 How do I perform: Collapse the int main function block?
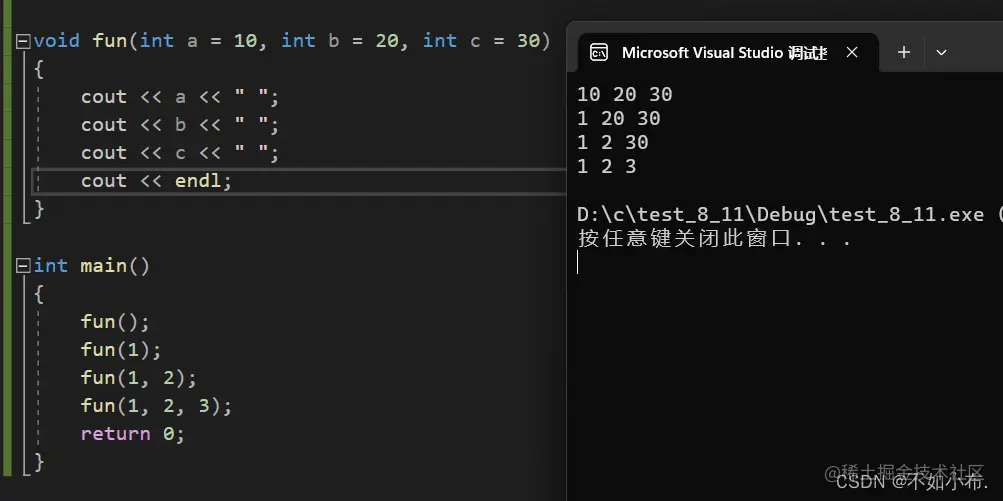(23, 266)
